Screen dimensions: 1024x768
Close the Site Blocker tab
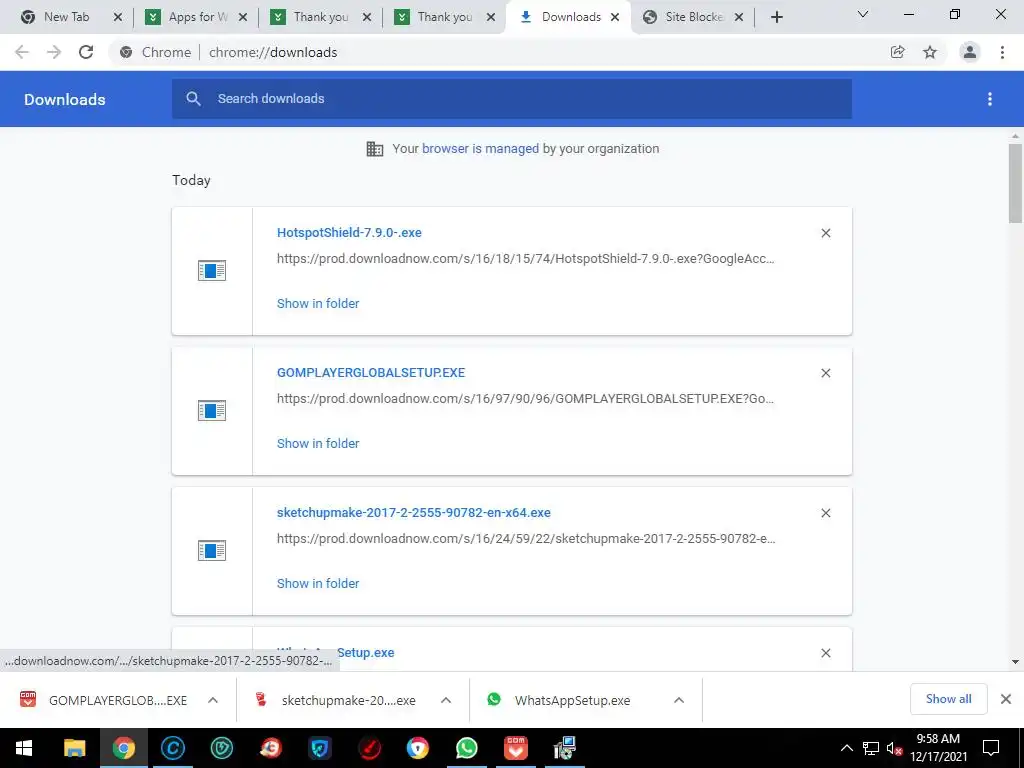pos(739,17)
